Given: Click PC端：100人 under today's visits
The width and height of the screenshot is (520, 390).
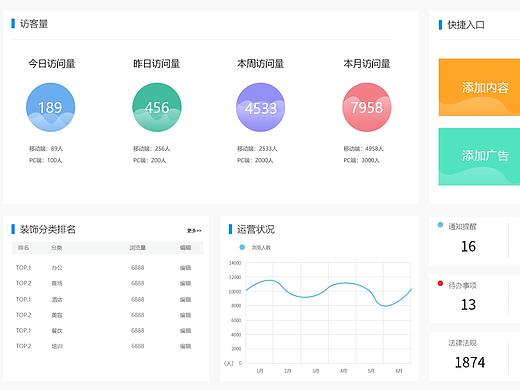Looking at the screenshot, I should (46, 160).
